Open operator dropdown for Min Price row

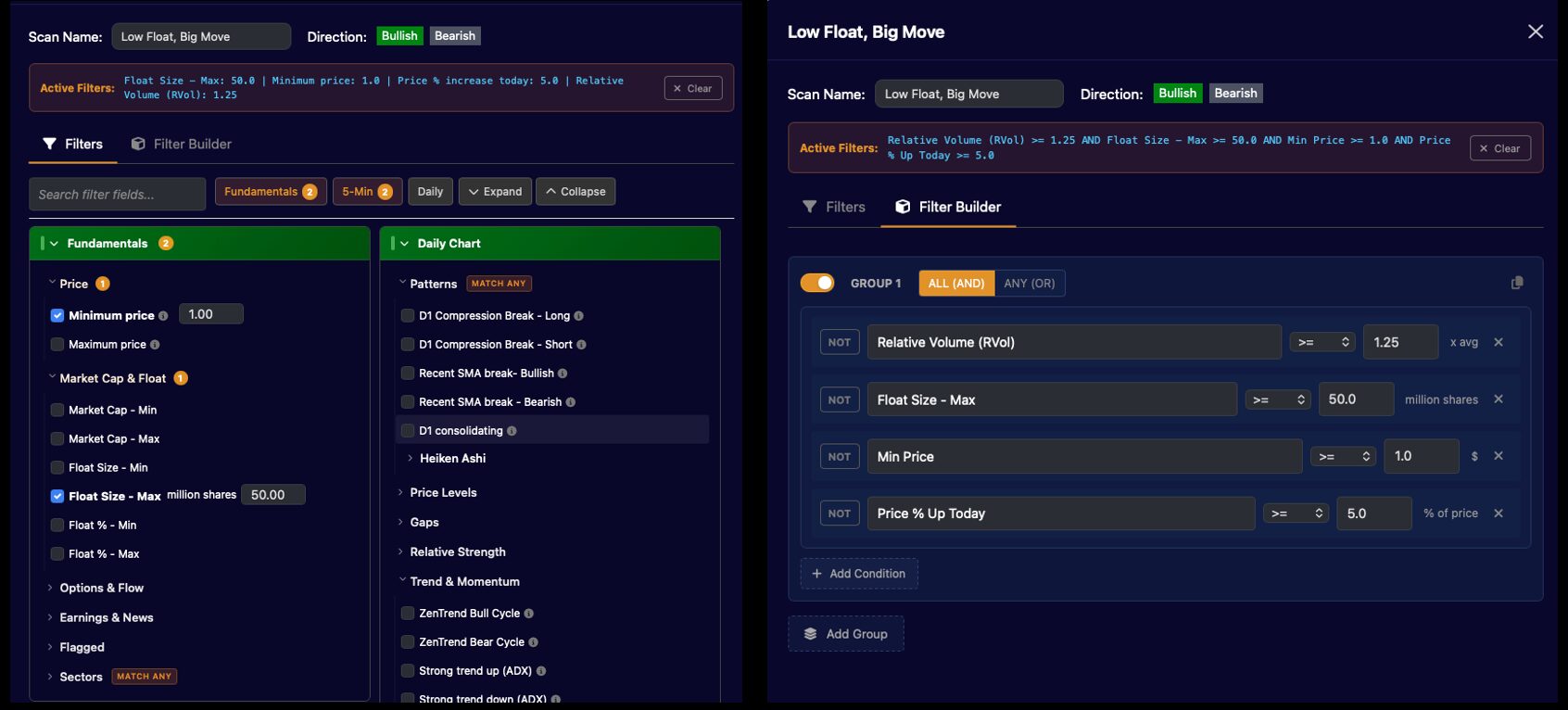click(1343, 456)
